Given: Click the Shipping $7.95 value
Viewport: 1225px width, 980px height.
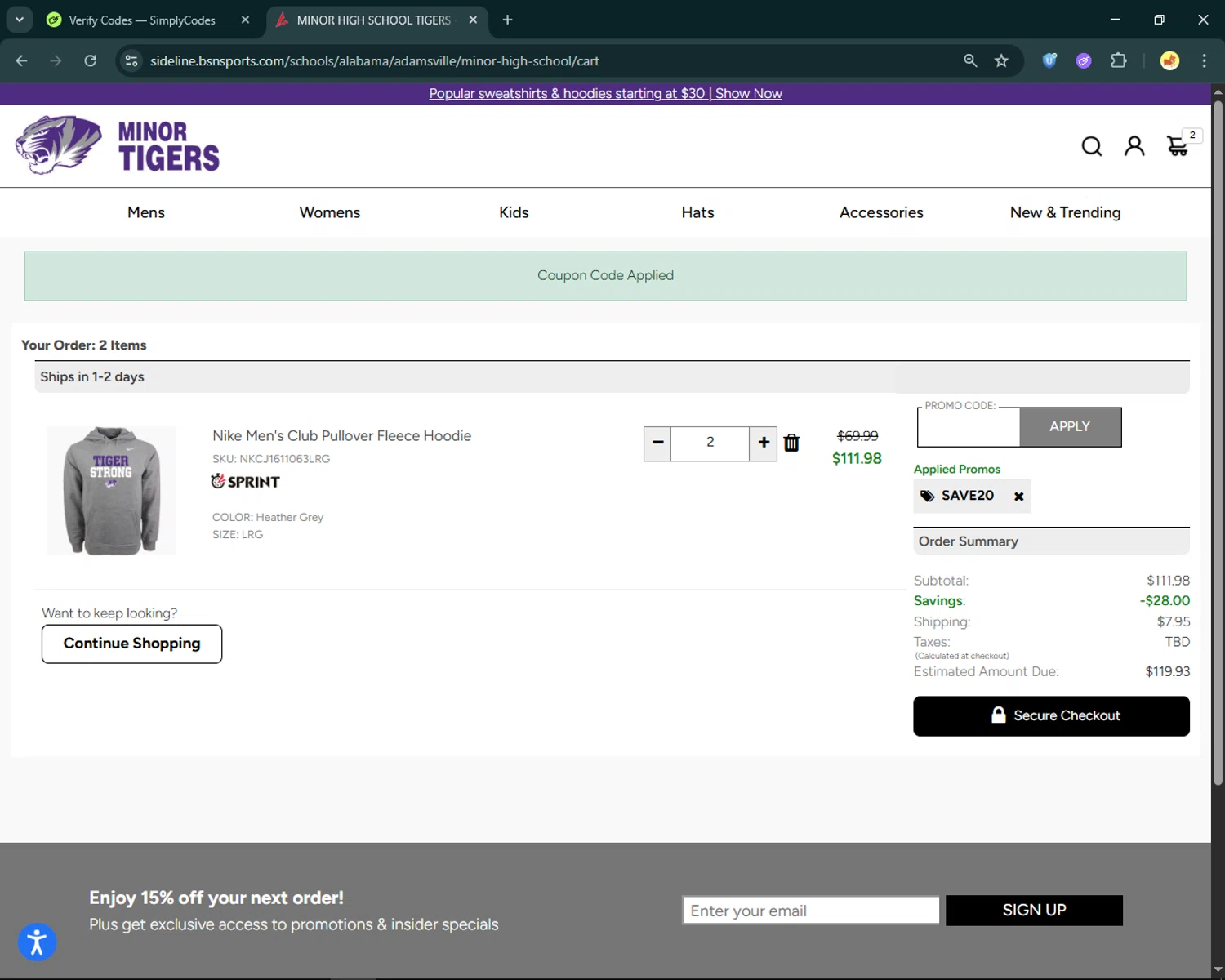Looking at the screenshot, I should point(1174,622).
